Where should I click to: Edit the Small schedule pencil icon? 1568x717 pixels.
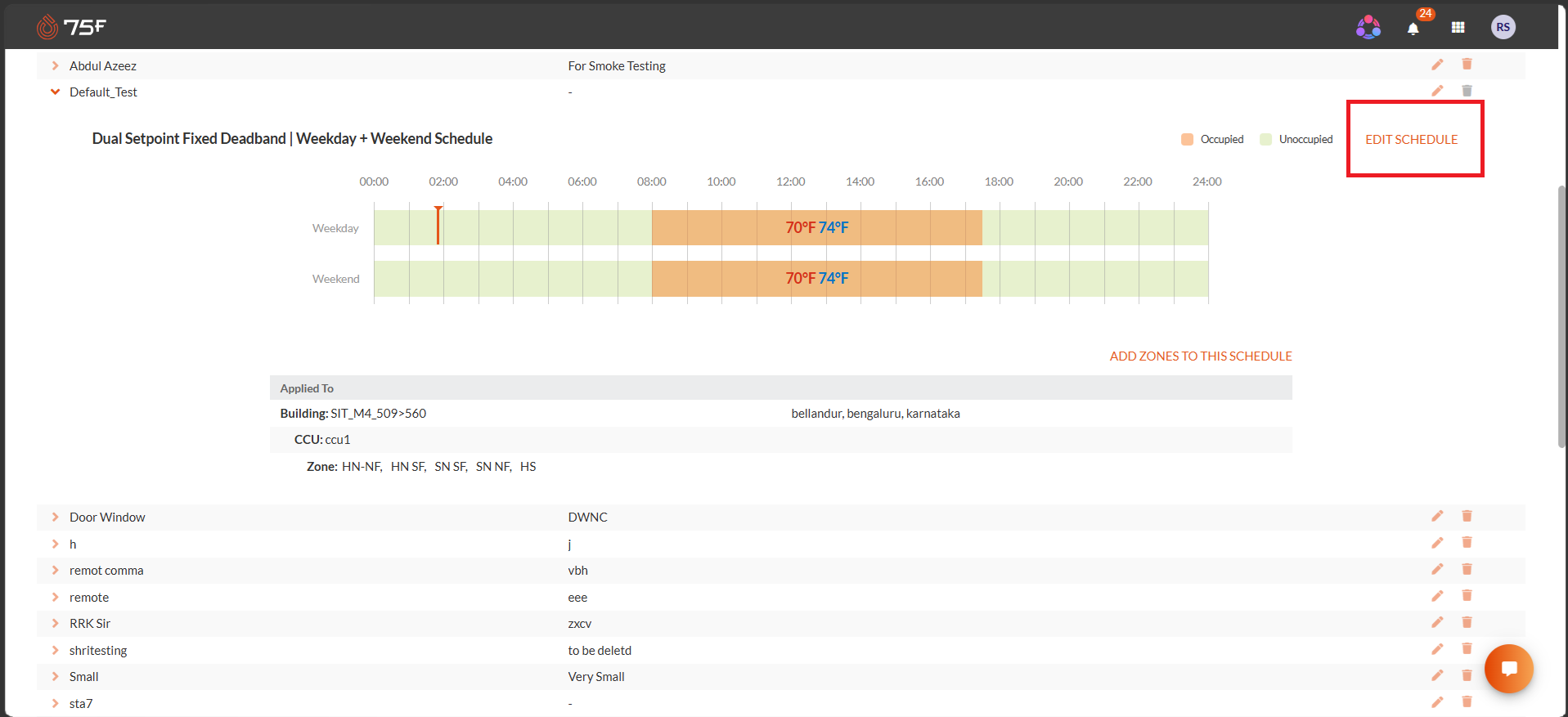click(1437, 676)
